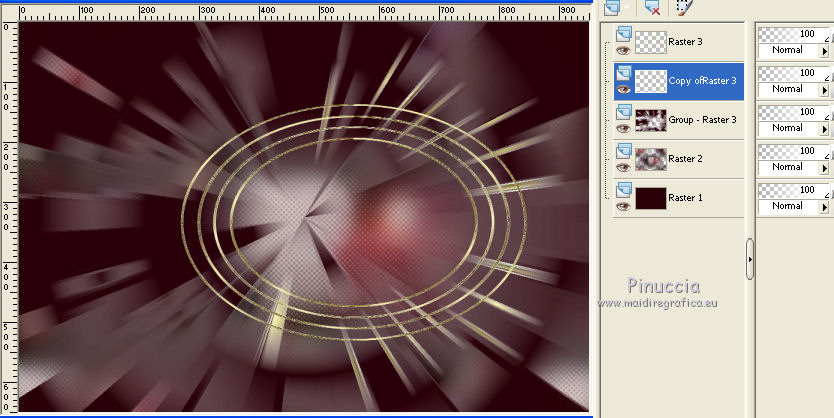Screen dimensions: 834x418
Task: Click the Edit Selection icon in layers toolbar
Action: (684, 7)
